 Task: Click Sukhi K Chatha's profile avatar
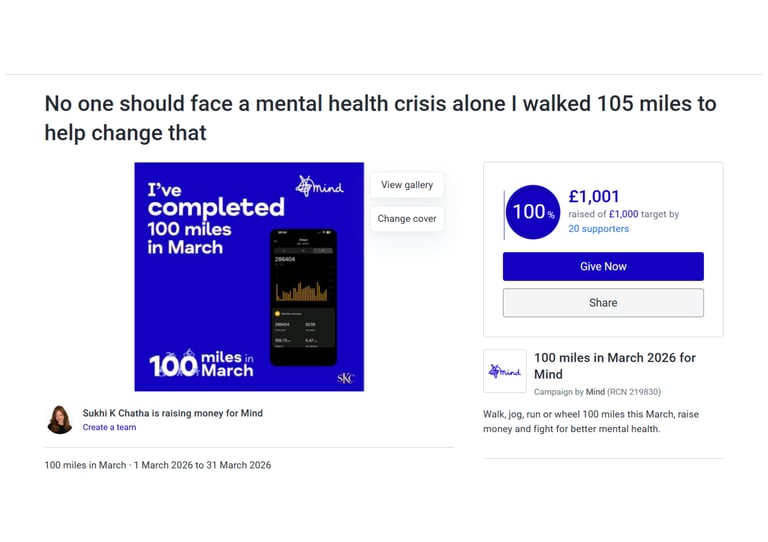[60, 419]
